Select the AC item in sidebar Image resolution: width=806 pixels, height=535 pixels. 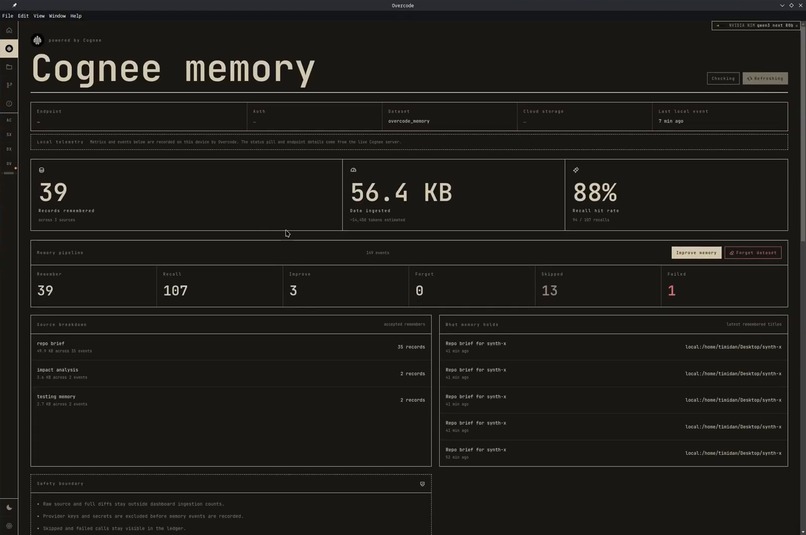click(9, 120)
